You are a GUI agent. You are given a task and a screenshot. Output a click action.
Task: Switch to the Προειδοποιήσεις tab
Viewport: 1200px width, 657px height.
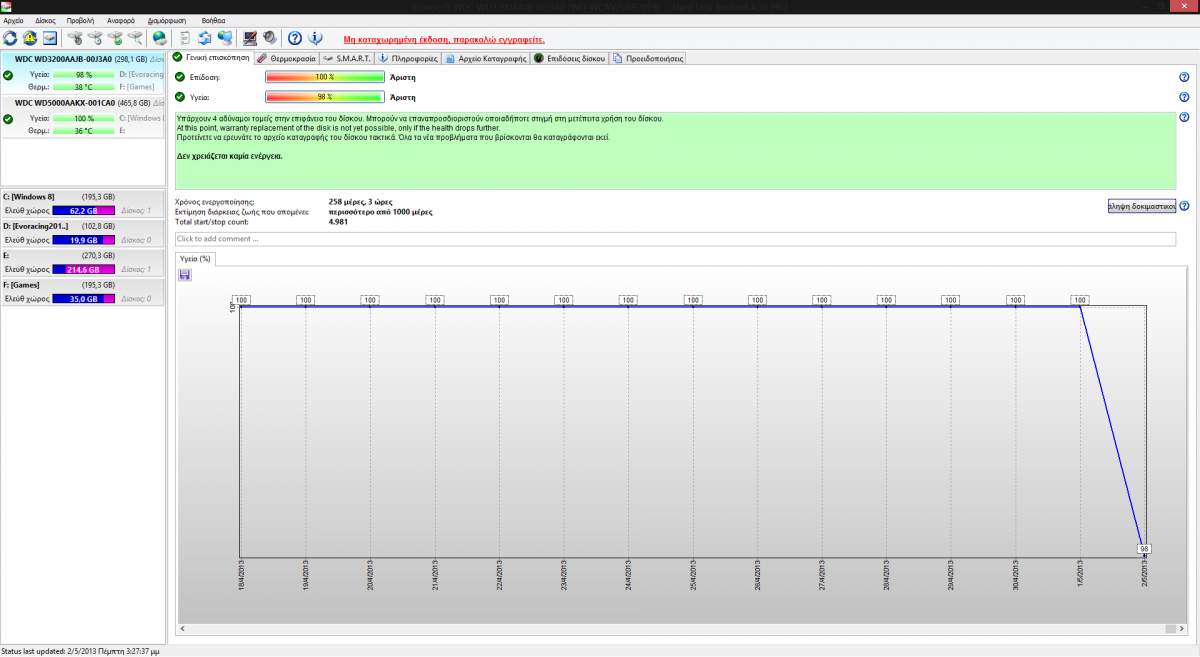coord(648,59)
